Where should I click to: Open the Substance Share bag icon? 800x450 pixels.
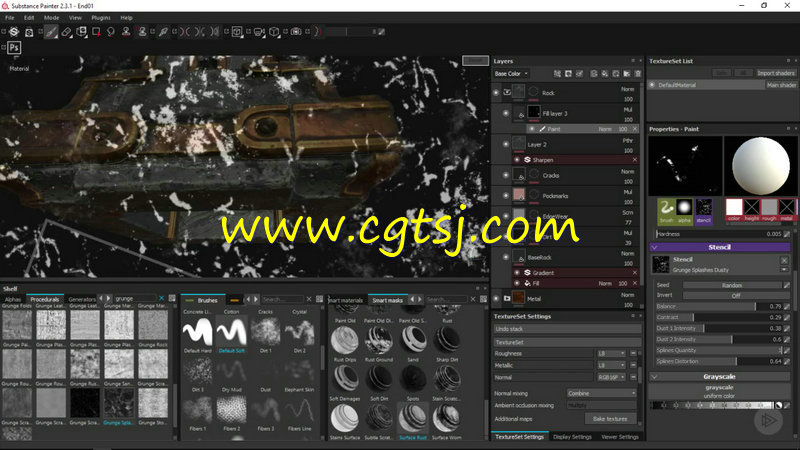click(x=29, y=32)
